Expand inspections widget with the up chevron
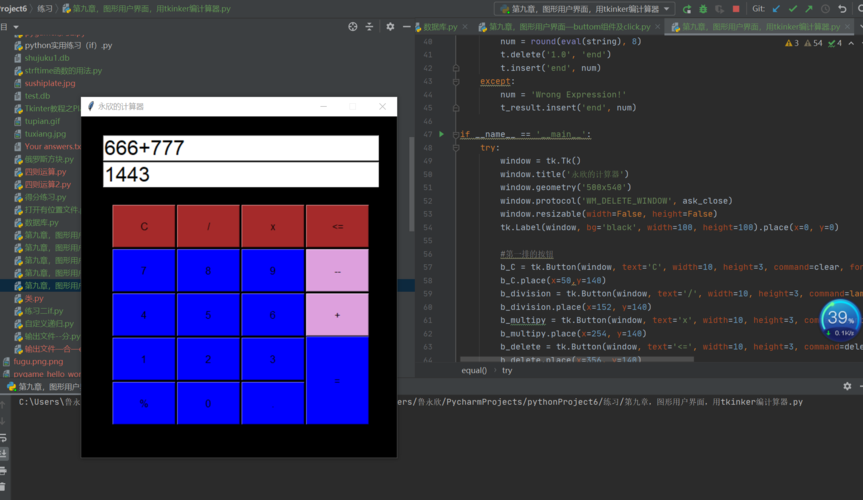863x500 pixels. pyautogui.click(x=851, y=43)
